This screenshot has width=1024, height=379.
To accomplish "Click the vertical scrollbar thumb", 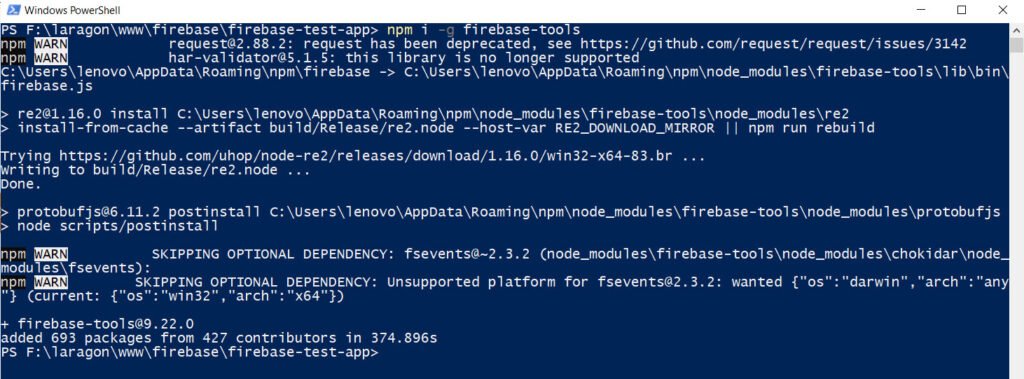I will tap(1016, 45).
